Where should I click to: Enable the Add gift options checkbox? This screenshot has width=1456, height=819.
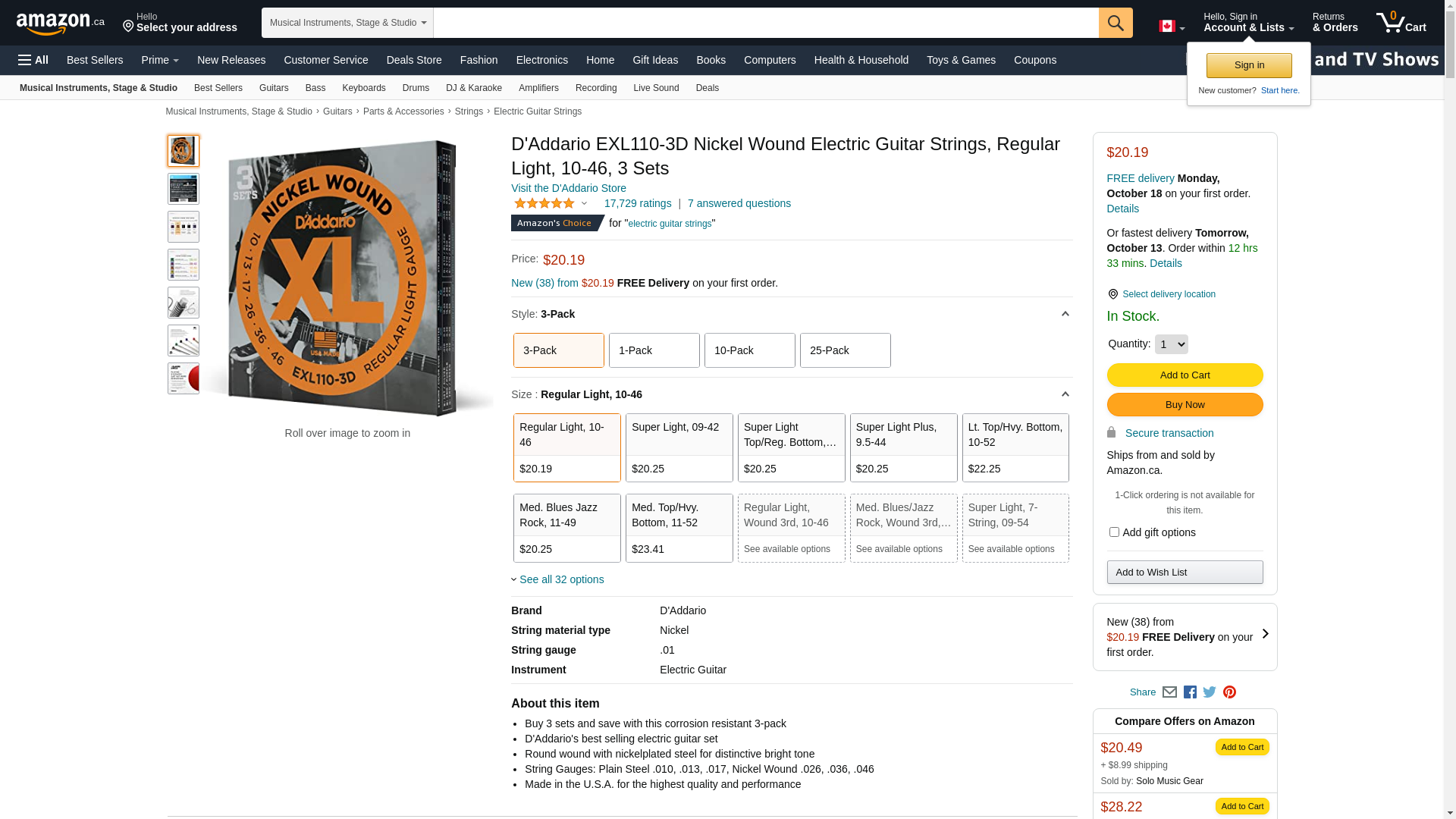pyautogui.click(x=1114, y=532)
